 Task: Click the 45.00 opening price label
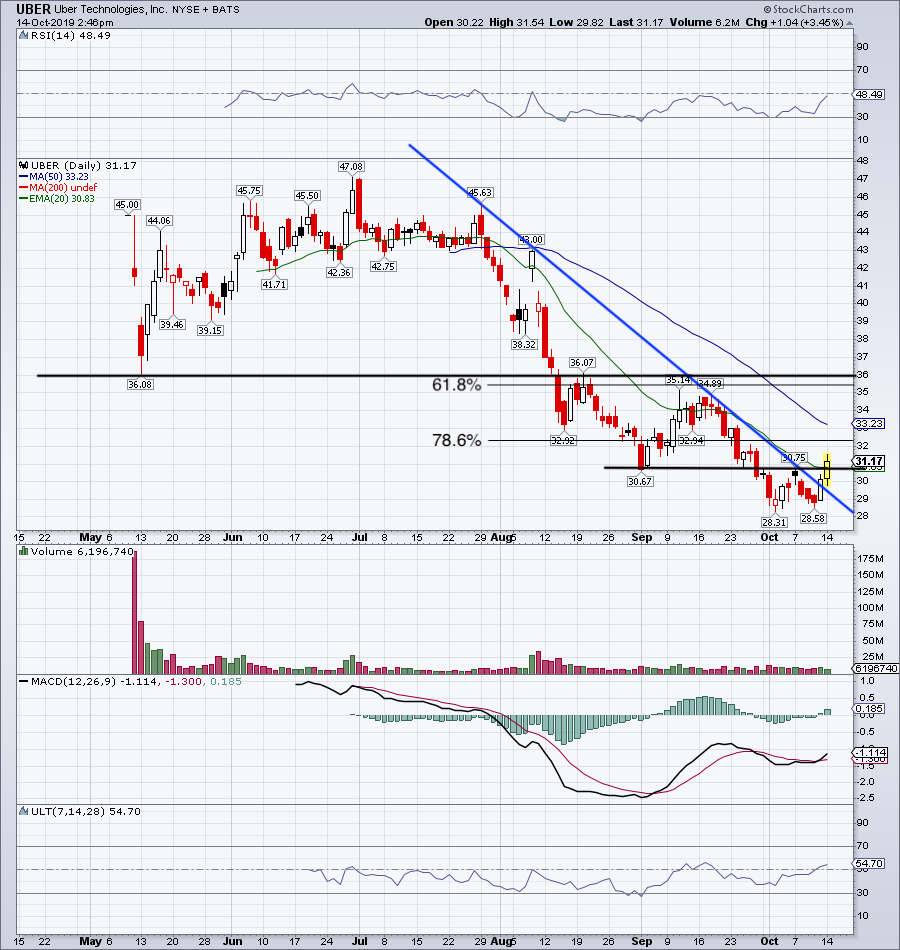127,205
